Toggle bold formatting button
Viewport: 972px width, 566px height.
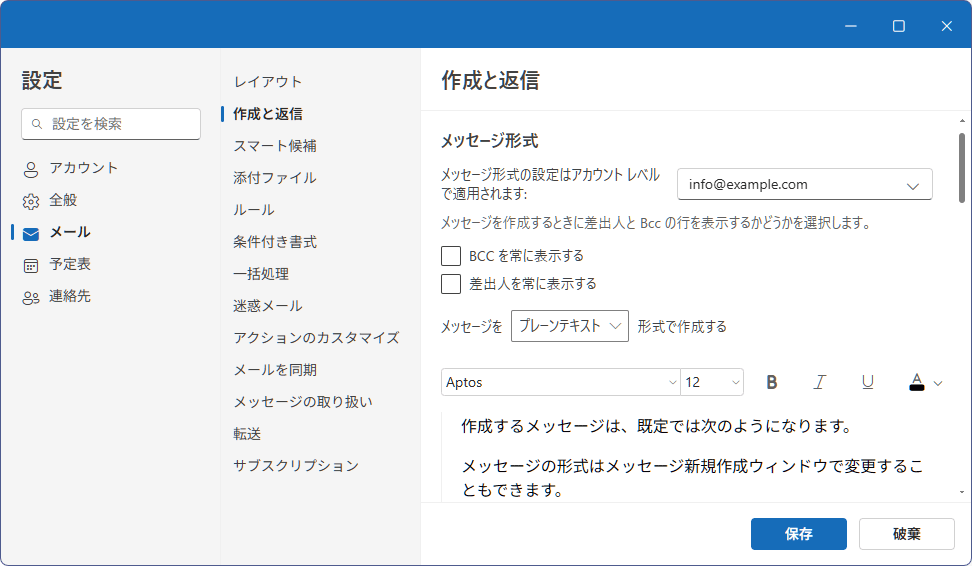[x=771, y=382]
